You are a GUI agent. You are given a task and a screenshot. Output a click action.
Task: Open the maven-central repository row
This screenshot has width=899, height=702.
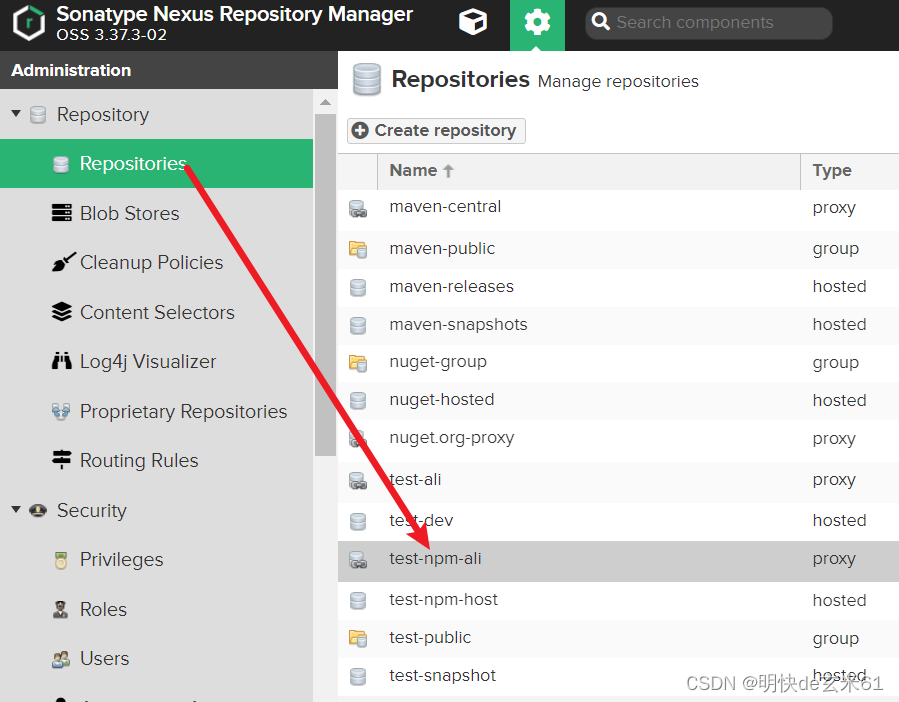tap(619, 209)
